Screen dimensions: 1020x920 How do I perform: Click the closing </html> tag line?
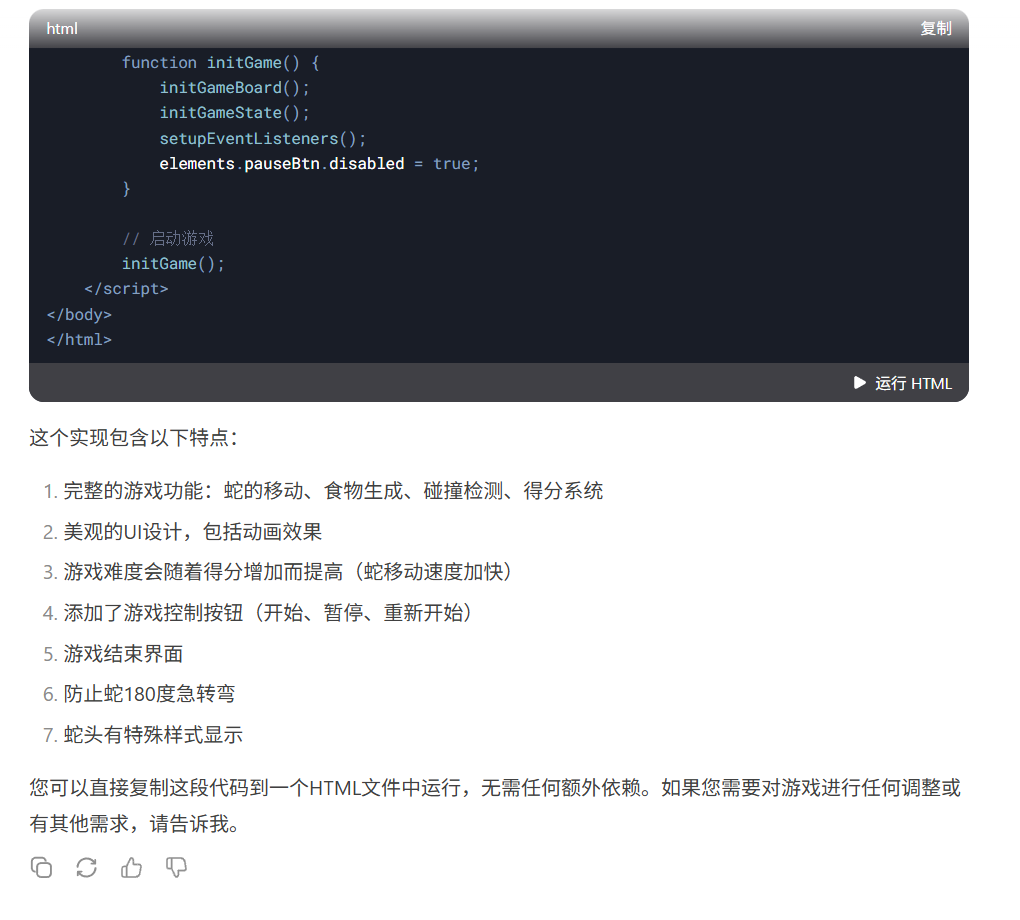click(79, 340)
